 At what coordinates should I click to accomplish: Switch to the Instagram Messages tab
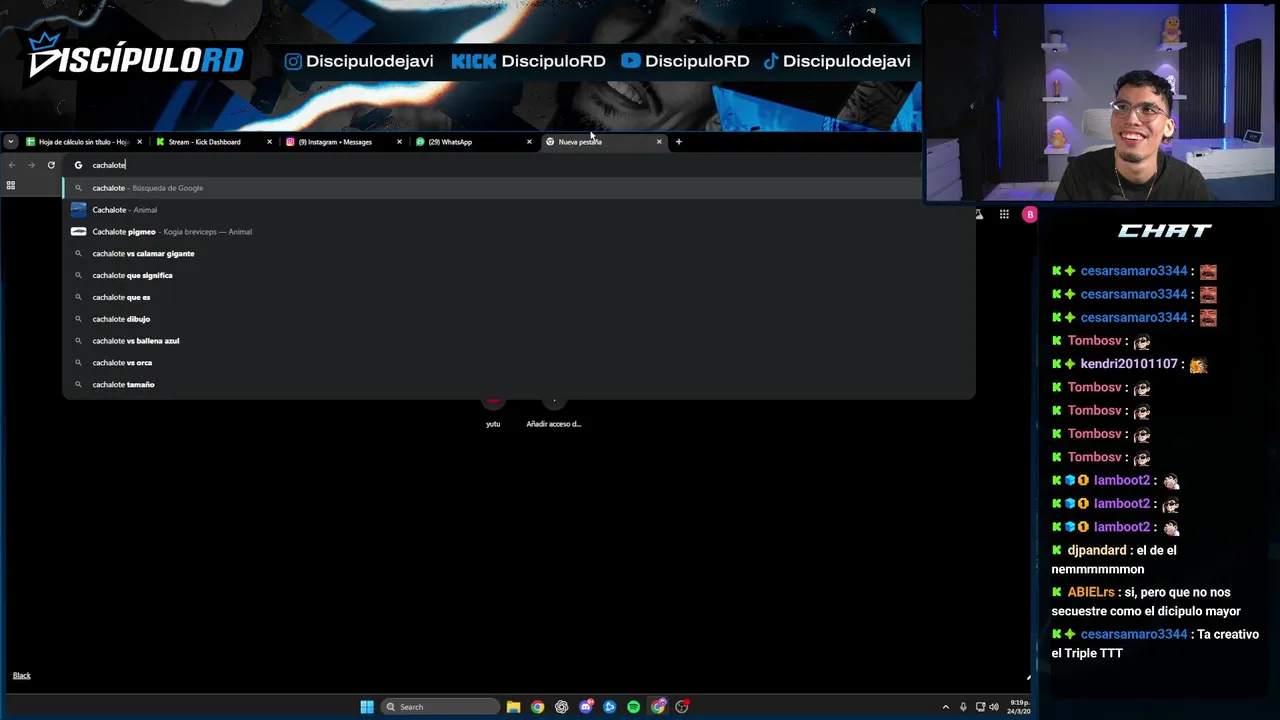[x=335, y=142]
